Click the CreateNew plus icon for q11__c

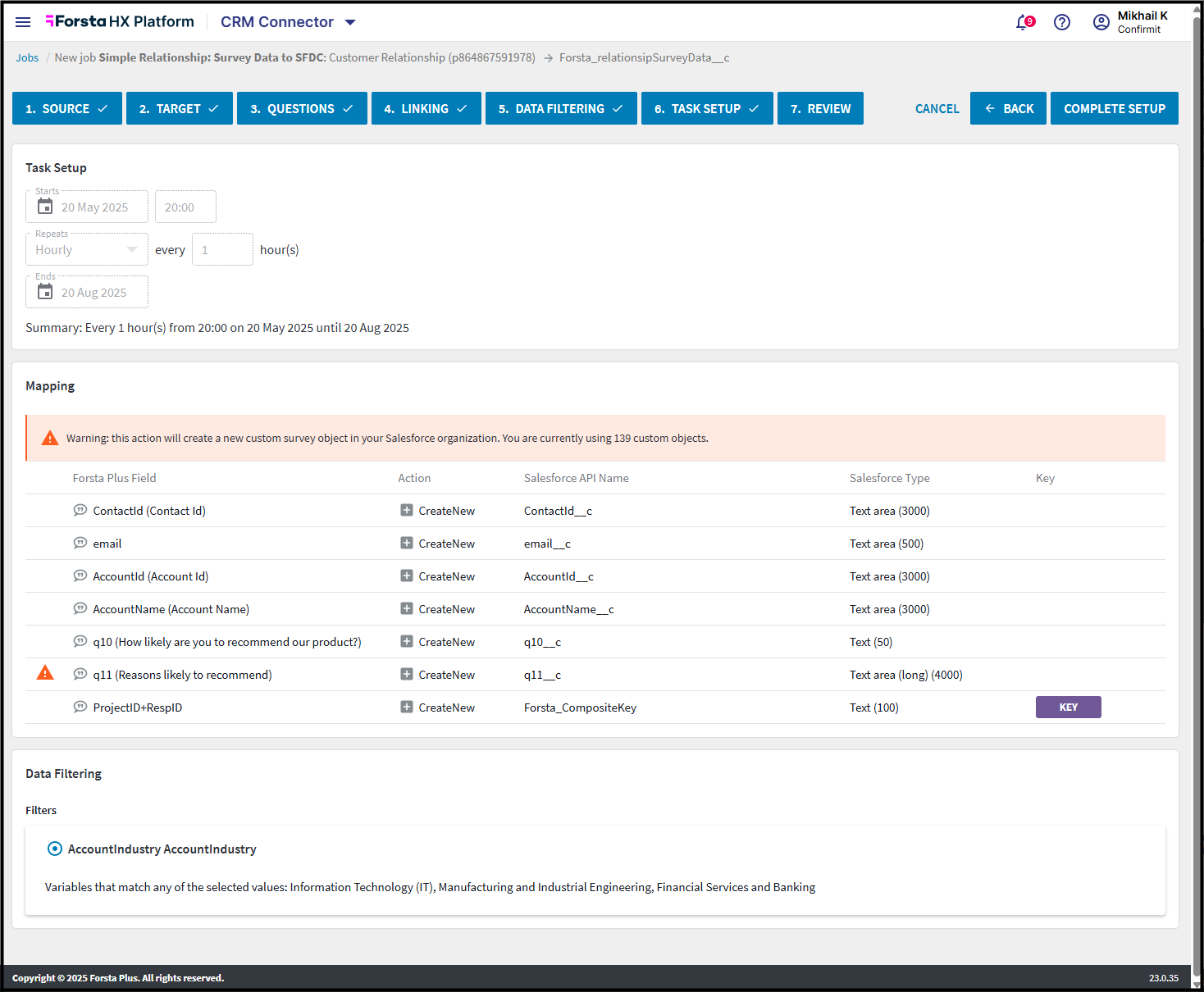point(407,674)
